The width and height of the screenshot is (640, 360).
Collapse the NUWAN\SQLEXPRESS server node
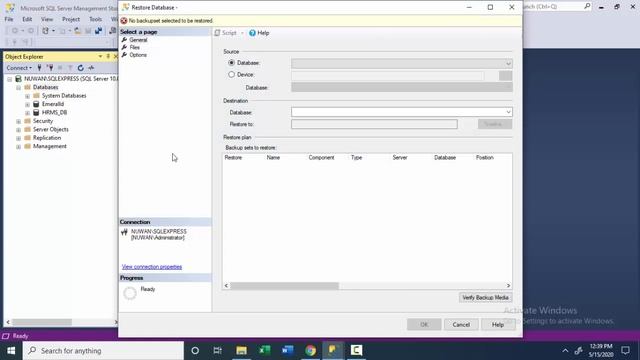click(9, 79)
